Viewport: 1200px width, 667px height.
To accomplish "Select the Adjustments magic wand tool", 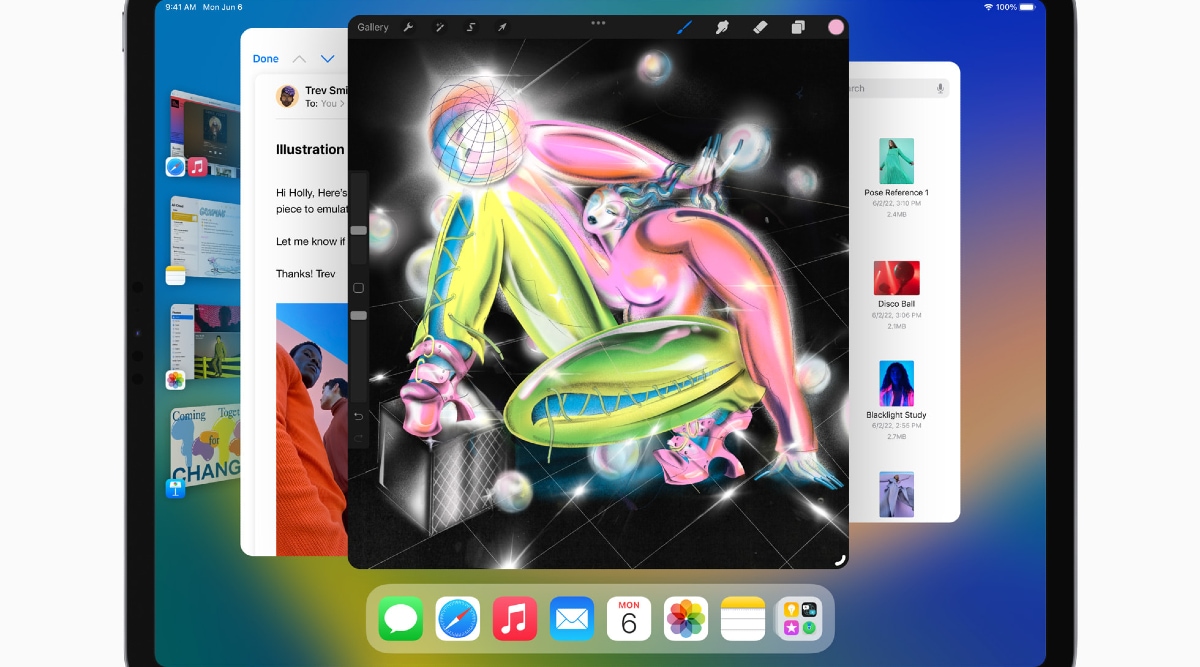I will pos(440,27).
